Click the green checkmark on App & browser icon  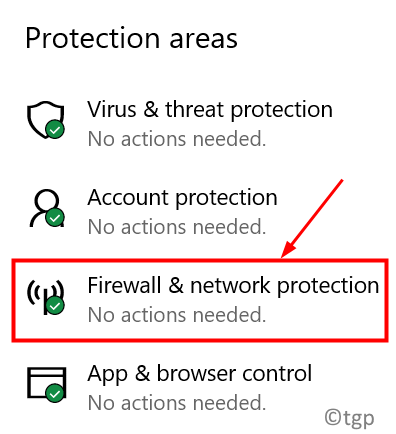(55, 393)
